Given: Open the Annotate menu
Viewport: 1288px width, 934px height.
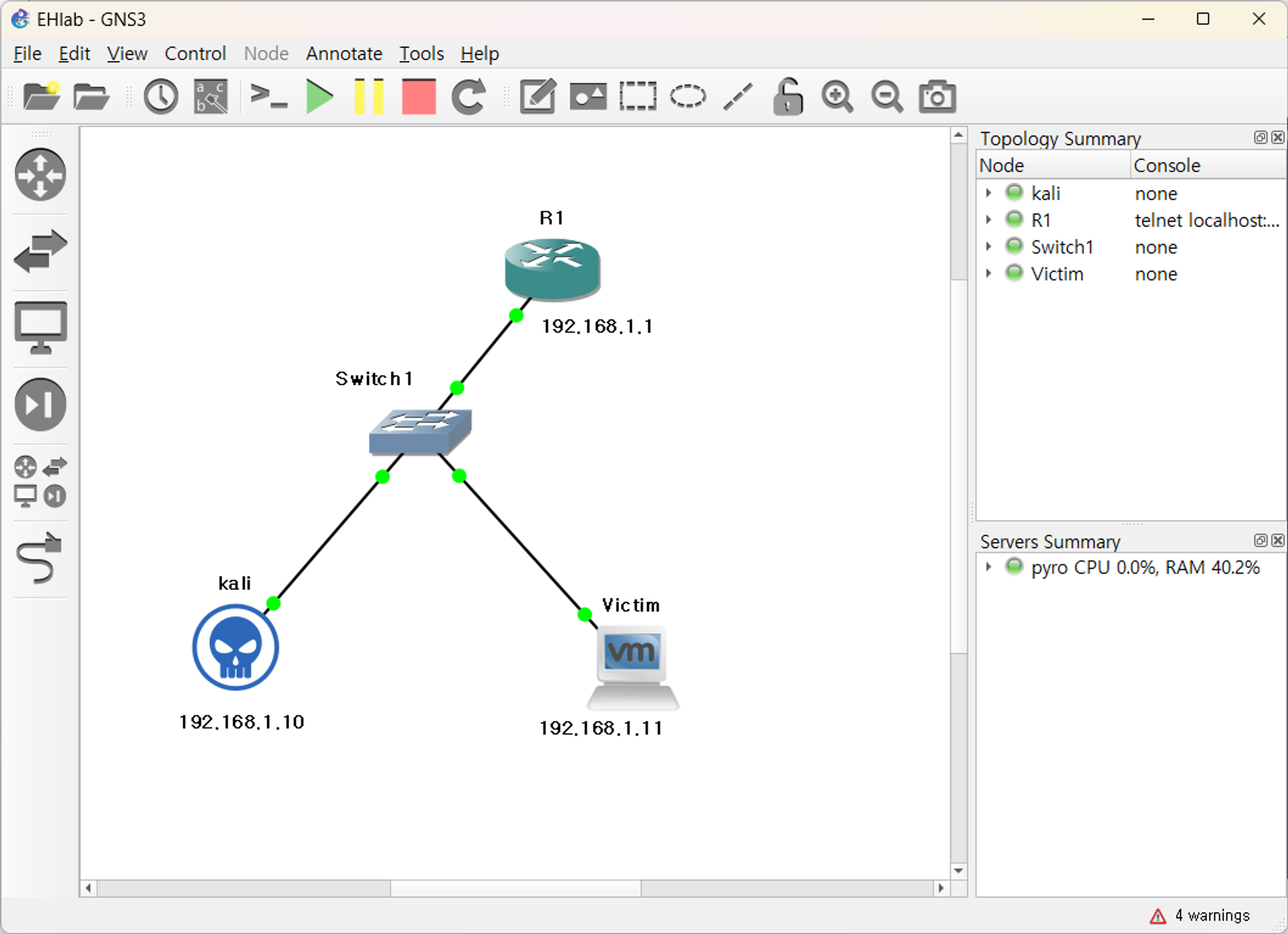Looking at the screenshot, I should click(344, 53).
